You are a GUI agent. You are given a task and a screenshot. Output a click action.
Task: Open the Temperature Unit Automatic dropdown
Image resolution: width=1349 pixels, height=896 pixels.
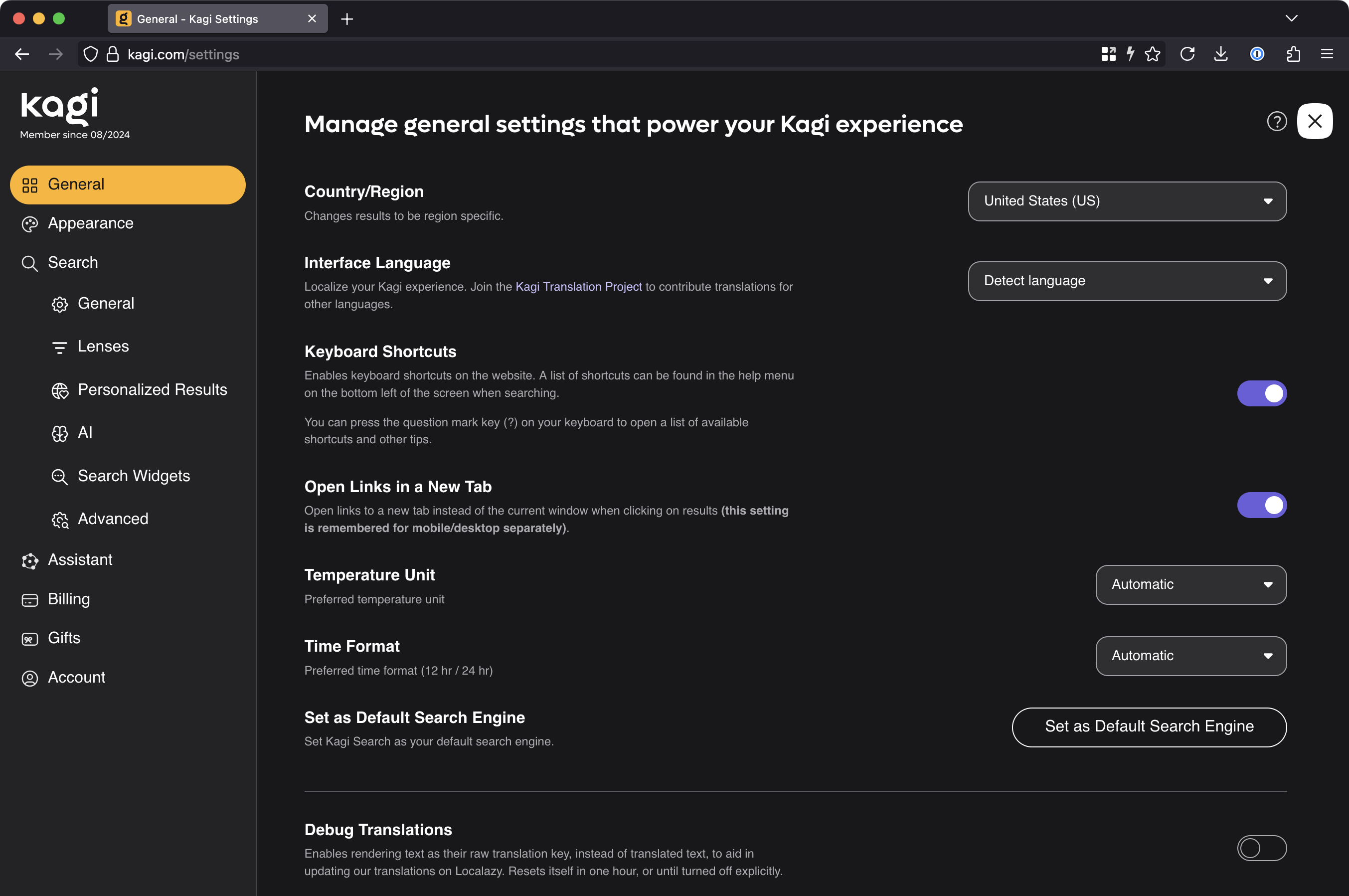pyautogui.click(x=1191, y=584)
